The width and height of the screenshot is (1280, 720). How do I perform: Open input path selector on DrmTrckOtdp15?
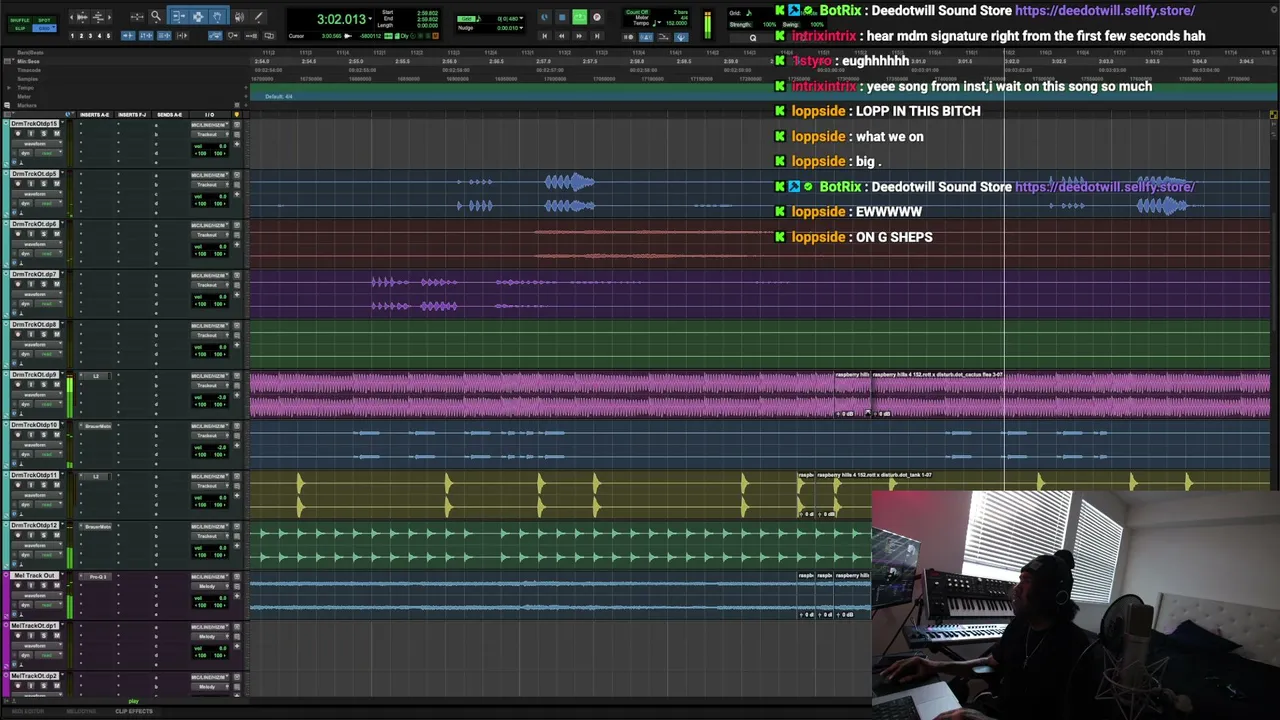point(210,125)
